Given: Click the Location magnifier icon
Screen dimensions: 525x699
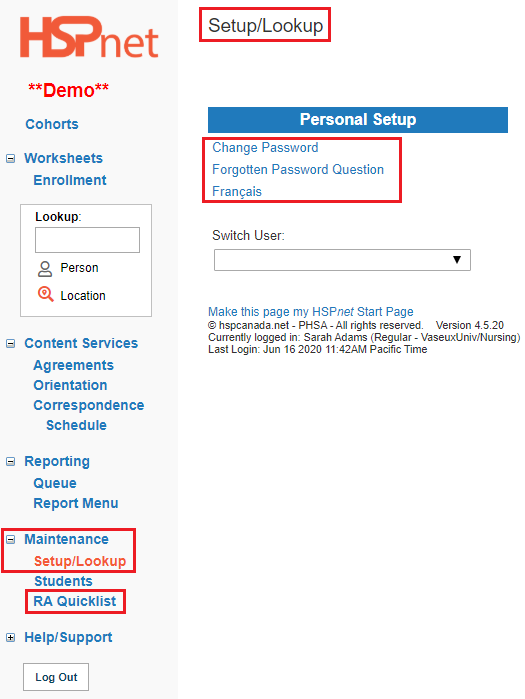Looking at the screenshot, I should (x=45, y=295).
